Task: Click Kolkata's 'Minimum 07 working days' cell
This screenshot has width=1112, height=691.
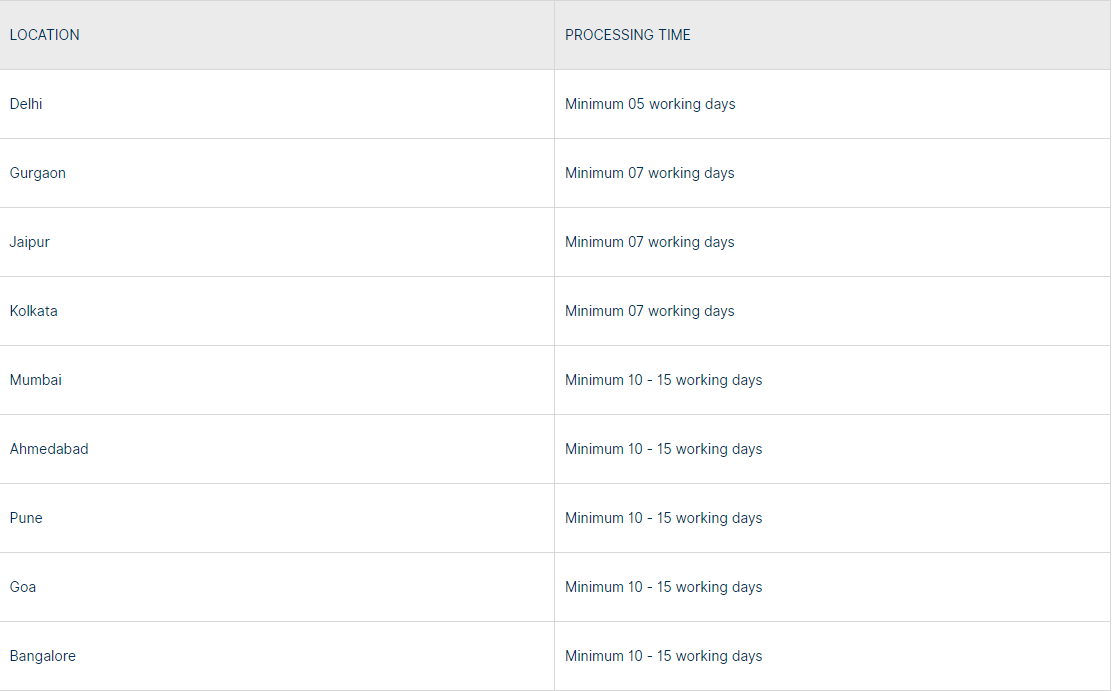Action: point(833,311)
